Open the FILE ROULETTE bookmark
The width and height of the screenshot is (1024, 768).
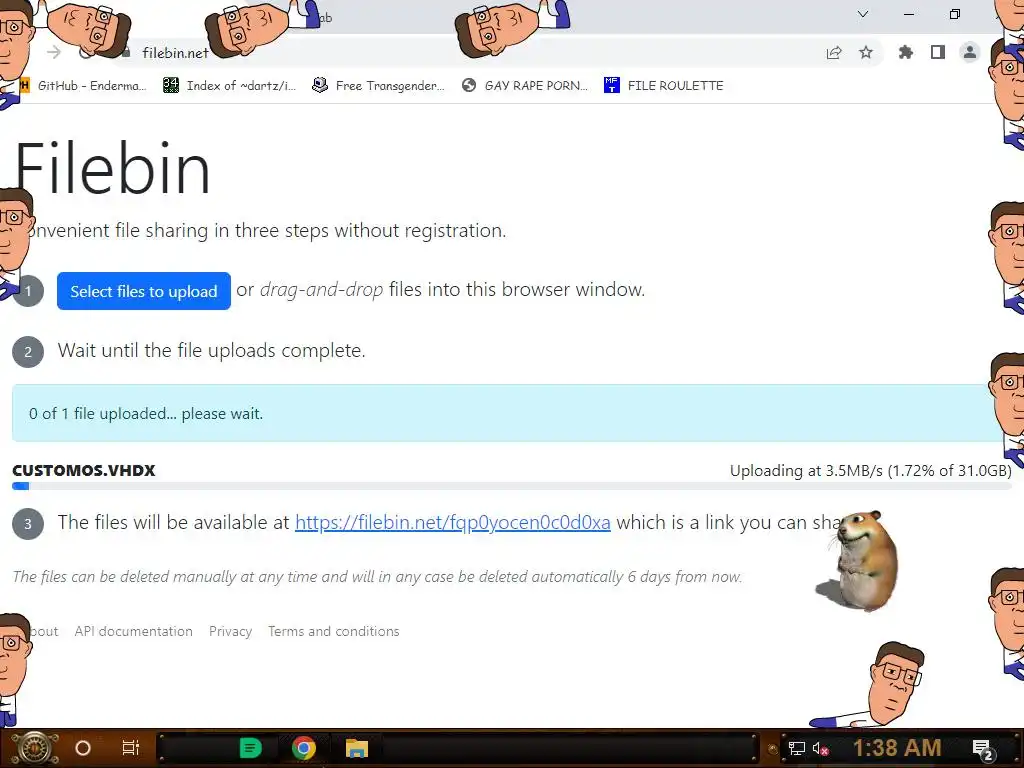point(664,86)
